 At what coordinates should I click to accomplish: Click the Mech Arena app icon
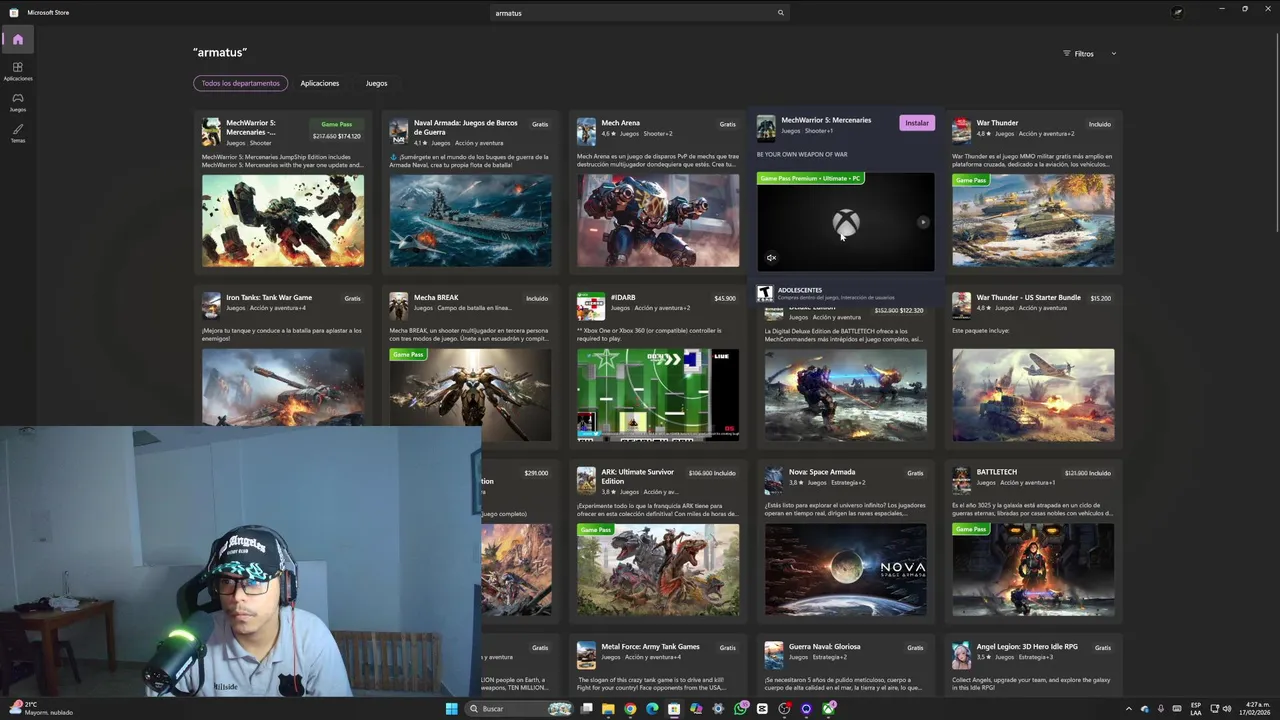586,132
